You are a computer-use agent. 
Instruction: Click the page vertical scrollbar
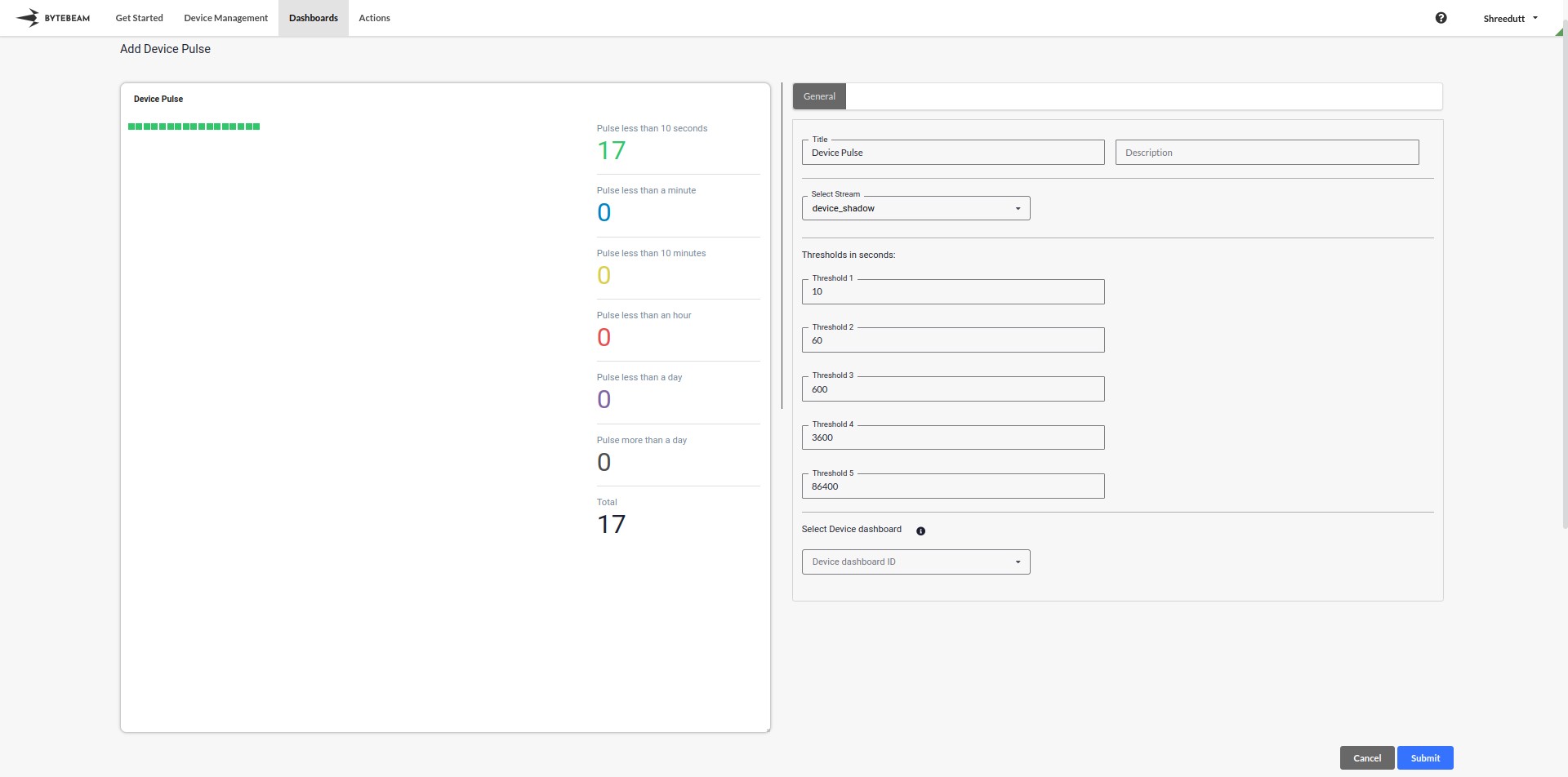[1564, 277]
